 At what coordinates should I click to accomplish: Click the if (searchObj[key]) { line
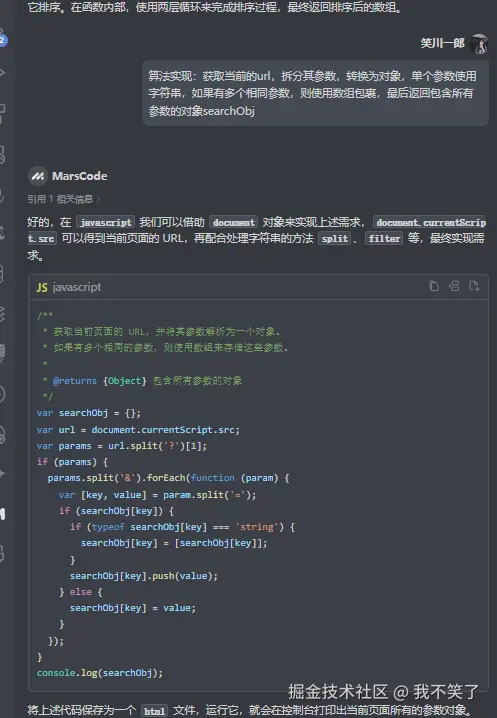(116, 511)
